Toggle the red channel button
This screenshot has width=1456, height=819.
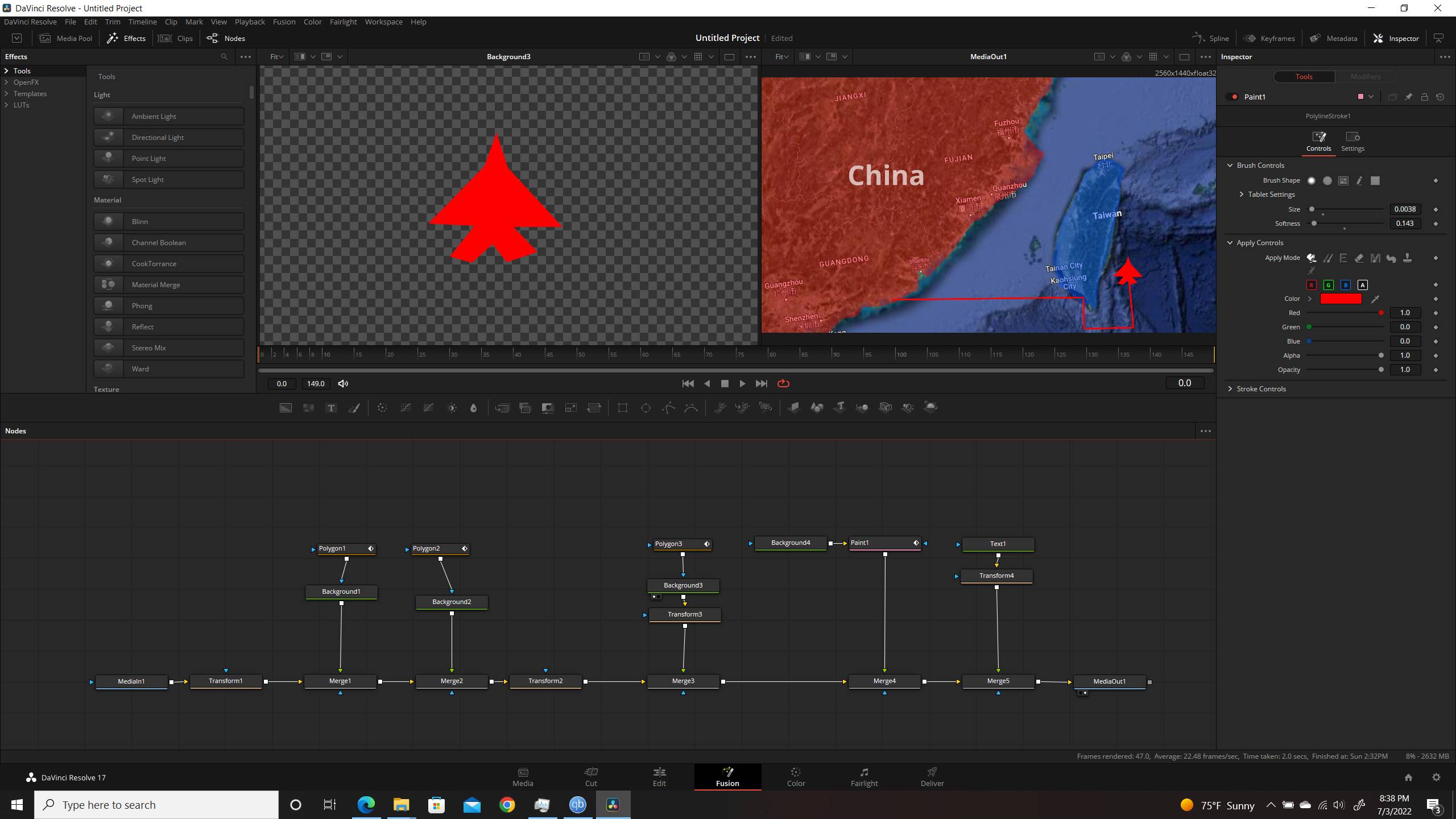[x=1311, y=285]
